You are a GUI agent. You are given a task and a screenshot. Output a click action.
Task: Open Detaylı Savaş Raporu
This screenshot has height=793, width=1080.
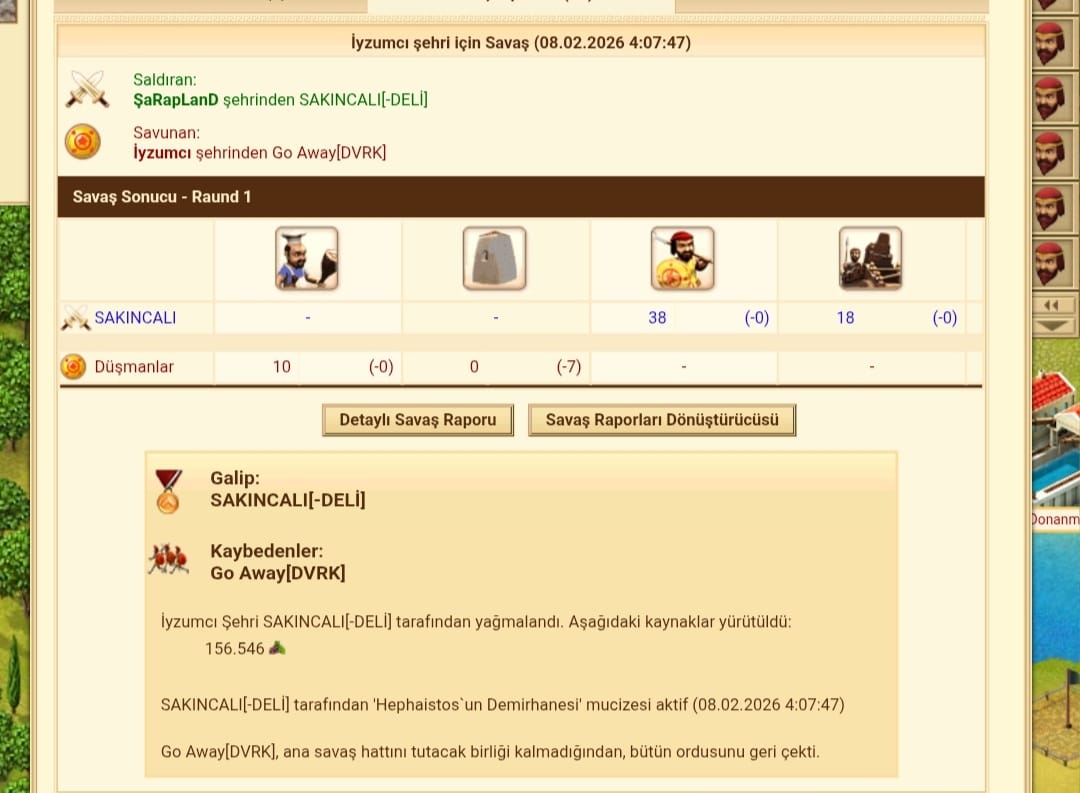[417, 420]
